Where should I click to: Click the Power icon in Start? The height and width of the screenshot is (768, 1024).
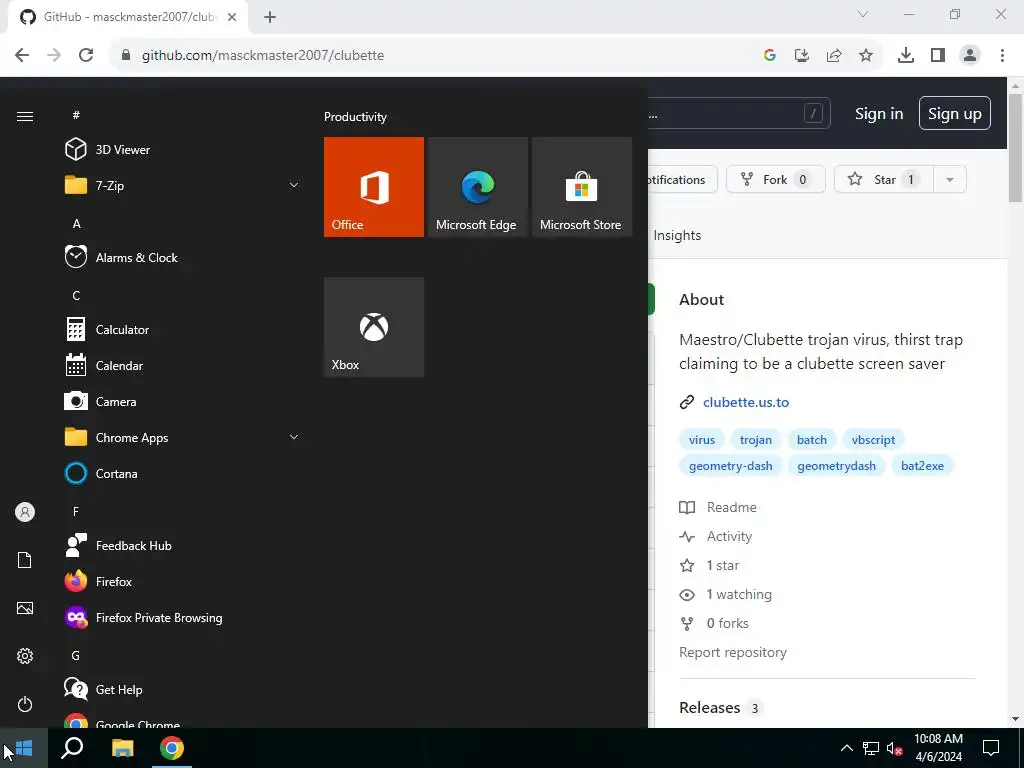click(x=25, y=704)
